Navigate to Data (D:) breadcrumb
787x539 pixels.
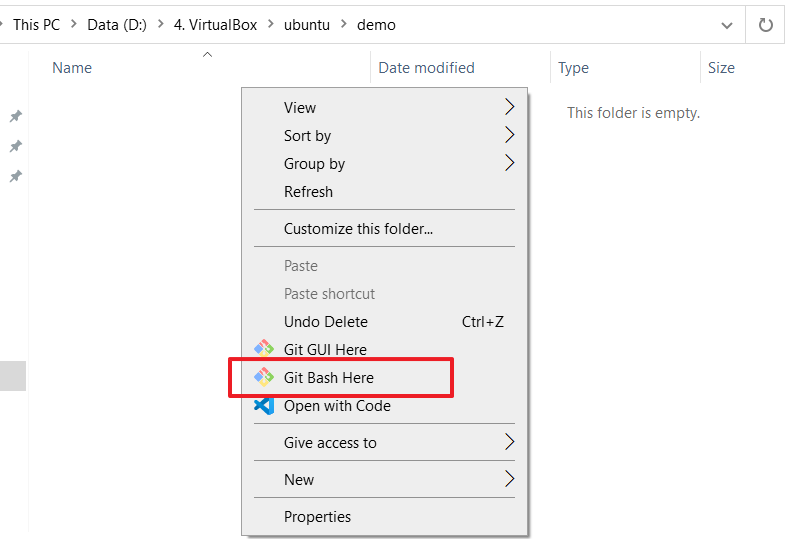pyautogui.click(x=117, y=25)
